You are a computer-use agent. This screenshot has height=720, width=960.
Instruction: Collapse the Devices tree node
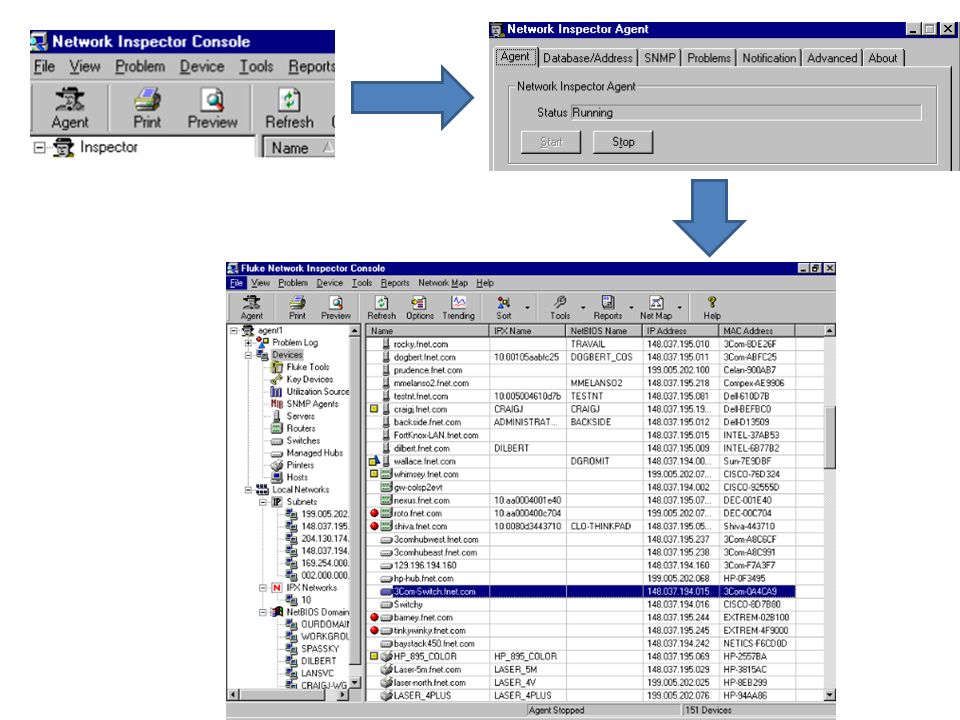(x=248, y=355)
